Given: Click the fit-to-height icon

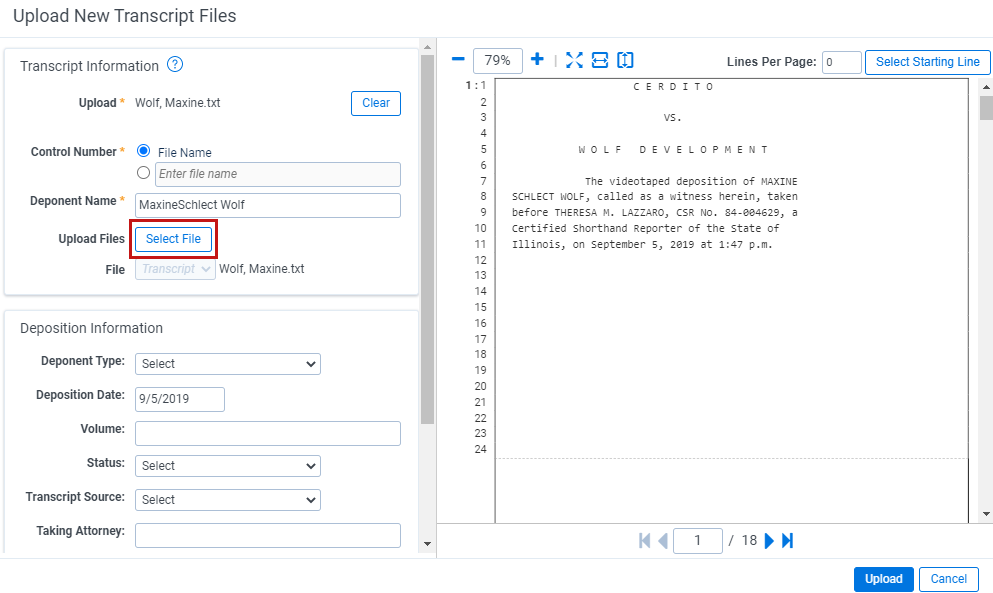Looking at the screenshot, I should (625, 60).
